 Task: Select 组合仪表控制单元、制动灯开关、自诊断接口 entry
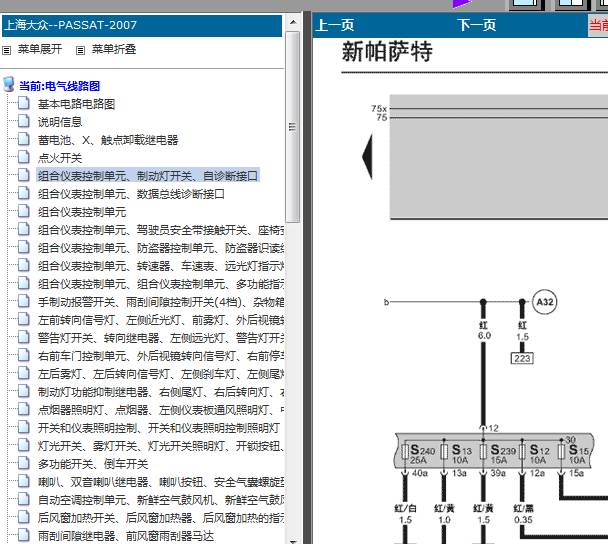[x=148, y=176]
